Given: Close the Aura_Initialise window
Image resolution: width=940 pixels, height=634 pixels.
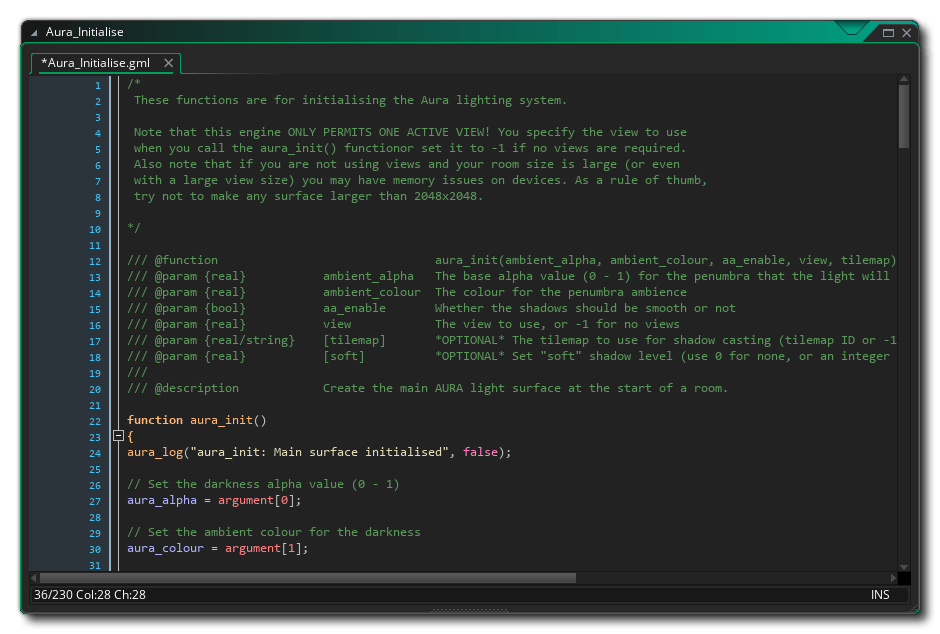Looking at the screenshot, I should (906, 33).
